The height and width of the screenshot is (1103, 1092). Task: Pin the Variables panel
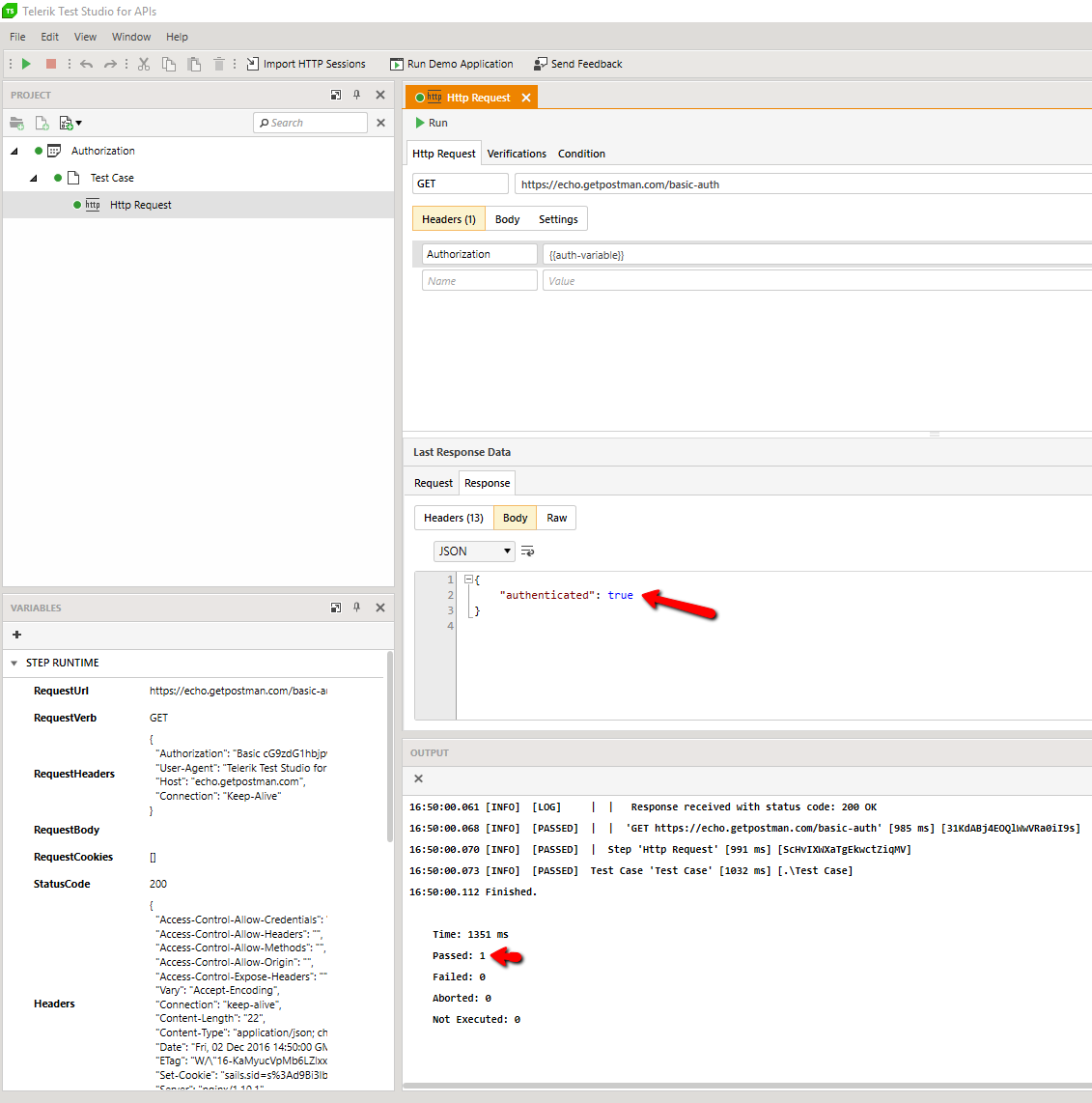[x=356, y=608]
